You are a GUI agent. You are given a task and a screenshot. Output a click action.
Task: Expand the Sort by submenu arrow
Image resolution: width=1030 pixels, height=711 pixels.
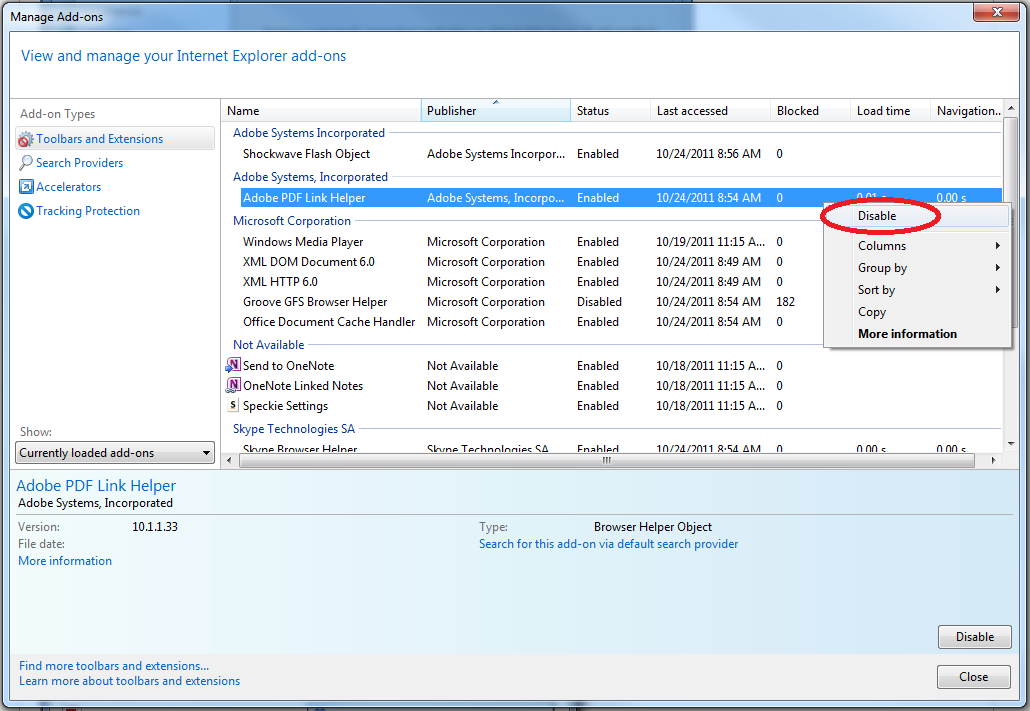(997, 290)
